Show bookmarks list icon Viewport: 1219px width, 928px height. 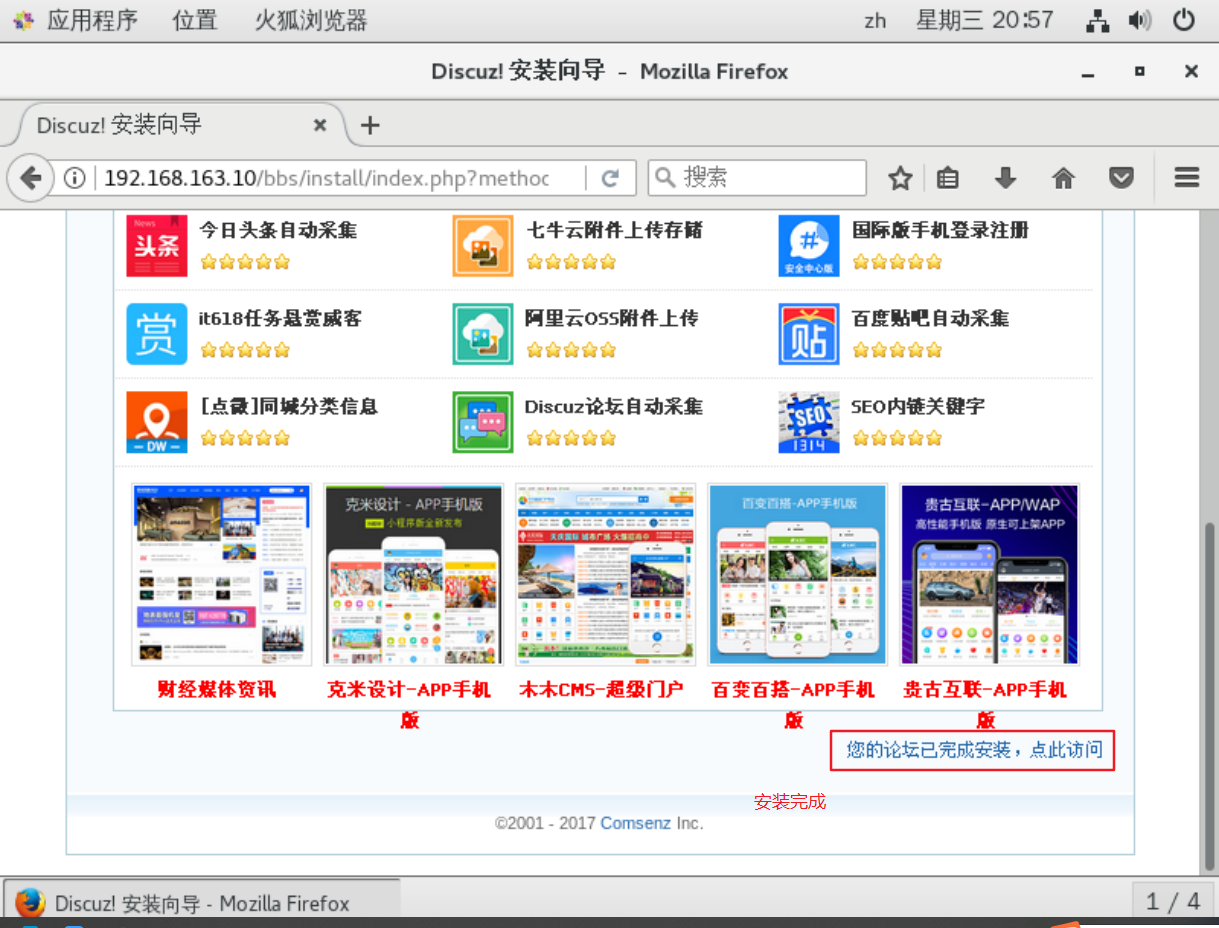948,178
